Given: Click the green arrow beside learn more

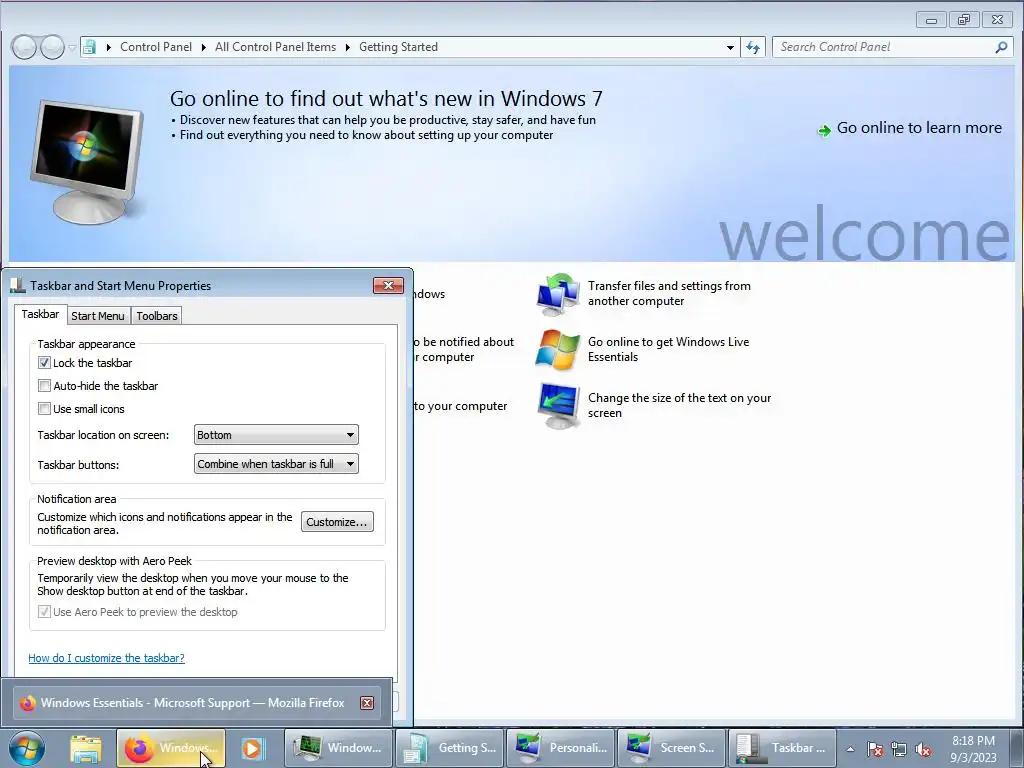Looking at the screenshot, I should pos(824,131).
